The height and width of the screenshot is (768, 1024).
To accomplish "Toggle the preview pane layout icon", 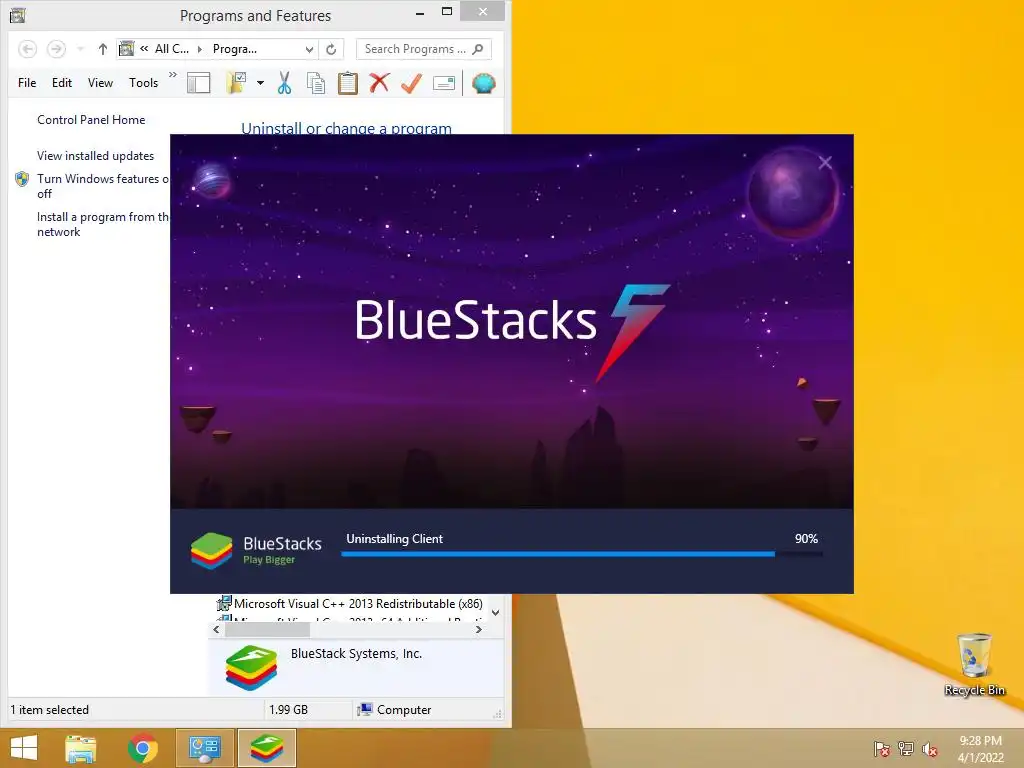I will [199, 83].
